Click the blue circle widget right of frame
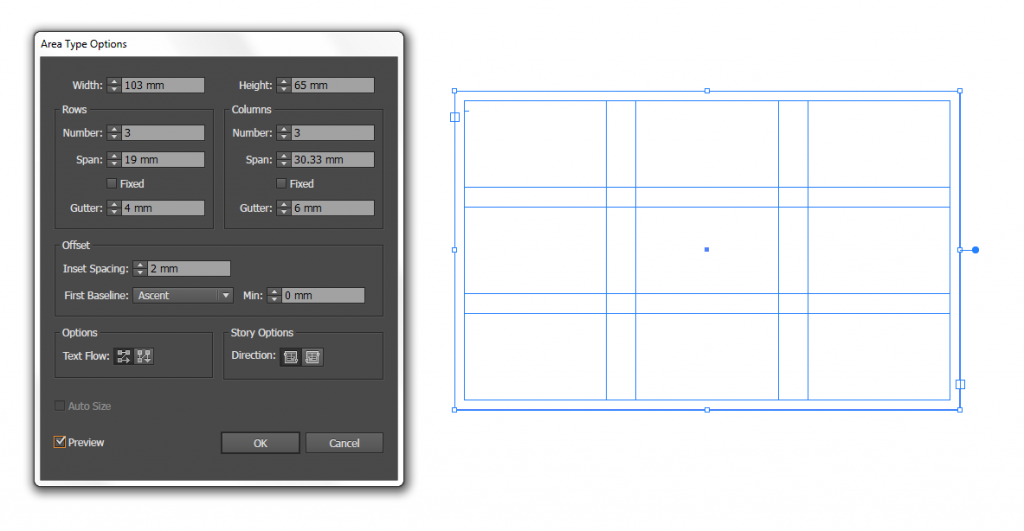This screenshot has width=1024, height=531. (x=975, y=250)
